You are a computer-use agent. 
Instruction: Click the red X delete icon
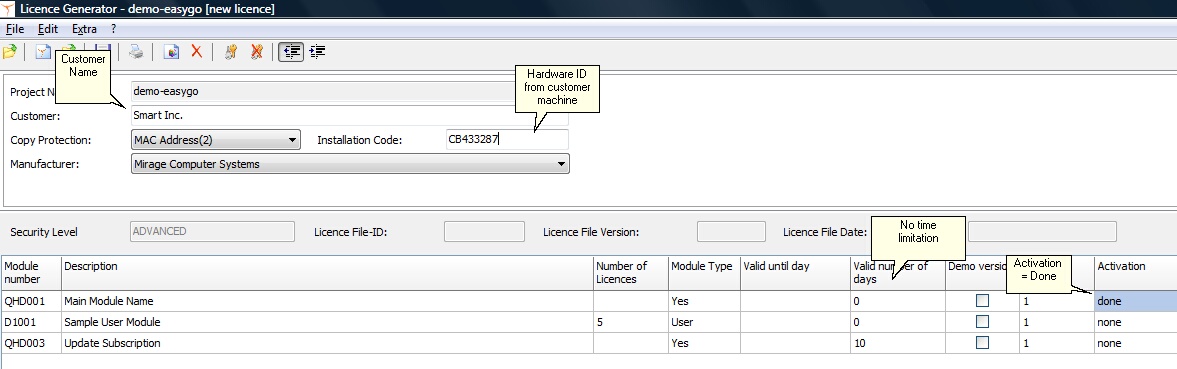[x=197, y=52]
